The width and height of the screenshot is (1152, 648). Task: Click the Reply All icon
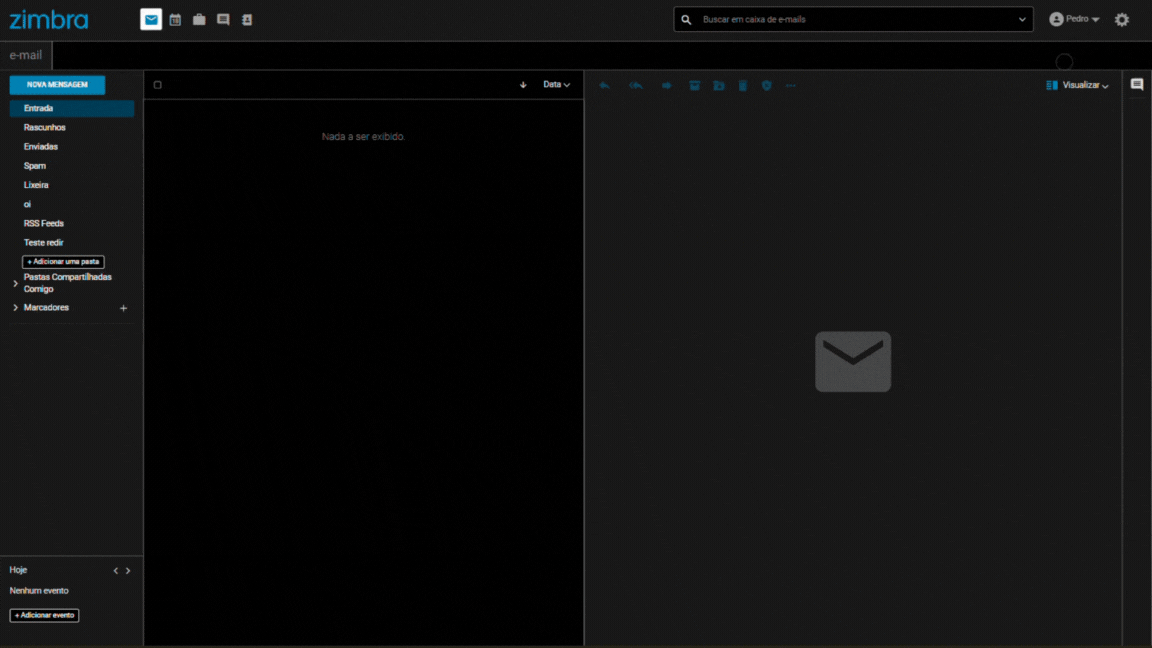635,86
